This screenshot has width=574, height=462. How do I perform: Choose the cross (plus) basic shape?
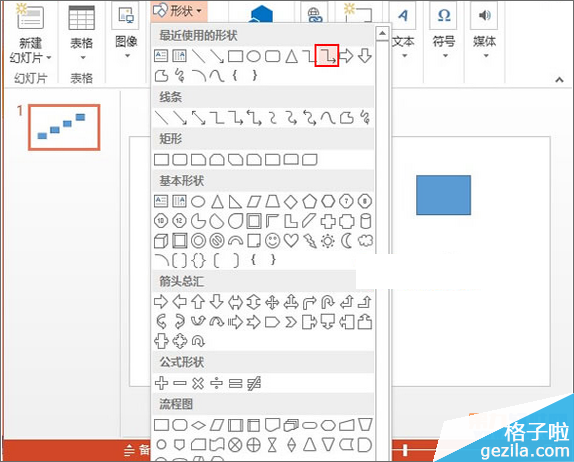(328, 221)
